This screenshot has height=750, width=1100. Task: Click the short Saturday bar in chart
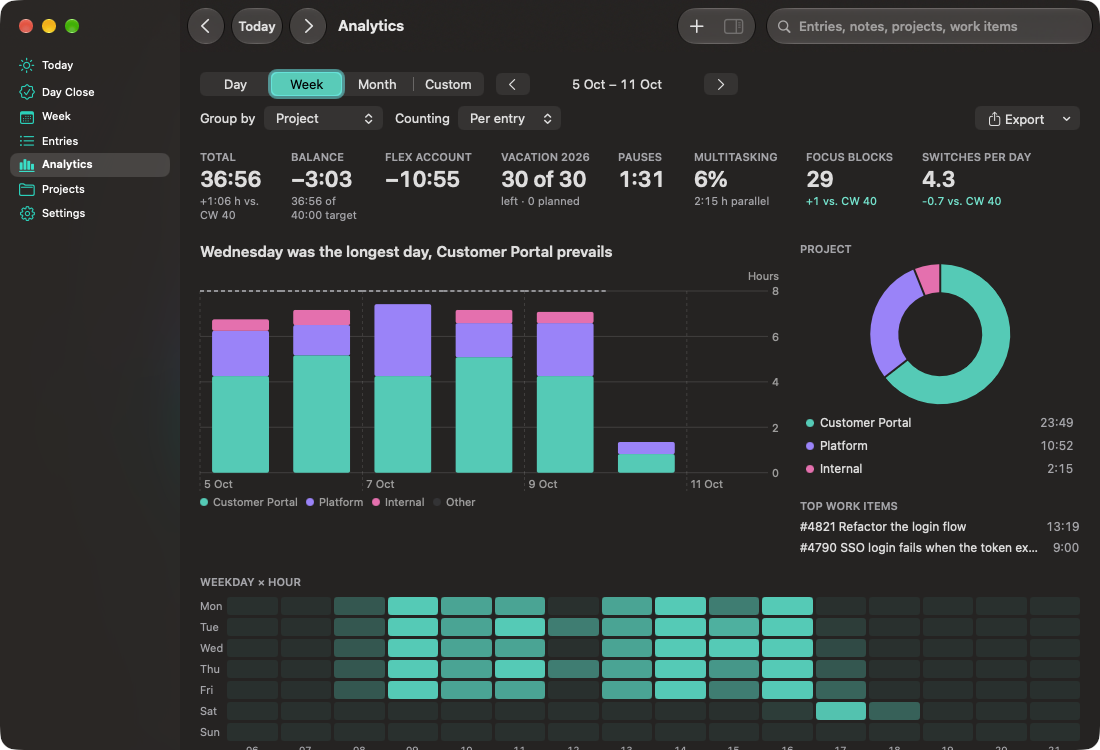[646, 457]
